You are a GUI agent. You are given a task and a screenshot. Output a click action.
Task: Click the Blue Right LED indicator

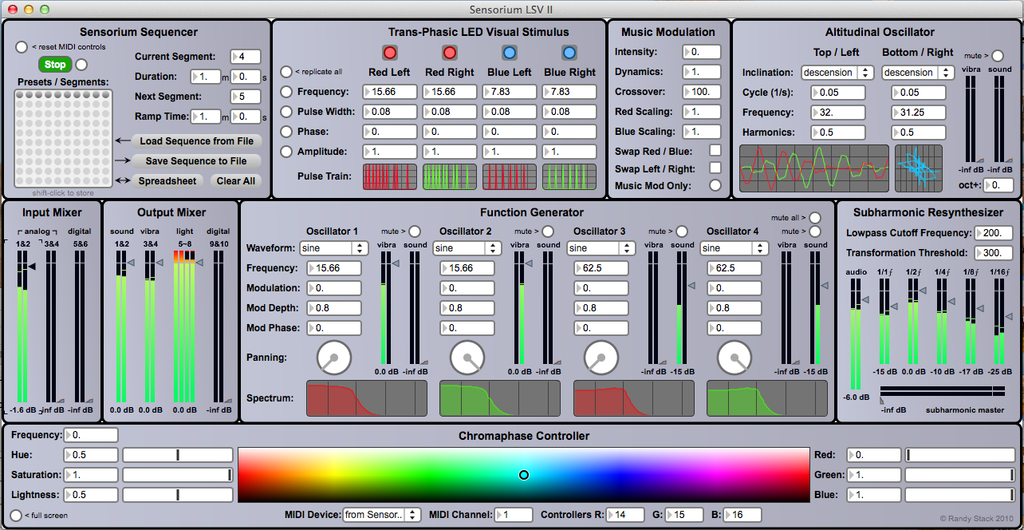[568, 52]
